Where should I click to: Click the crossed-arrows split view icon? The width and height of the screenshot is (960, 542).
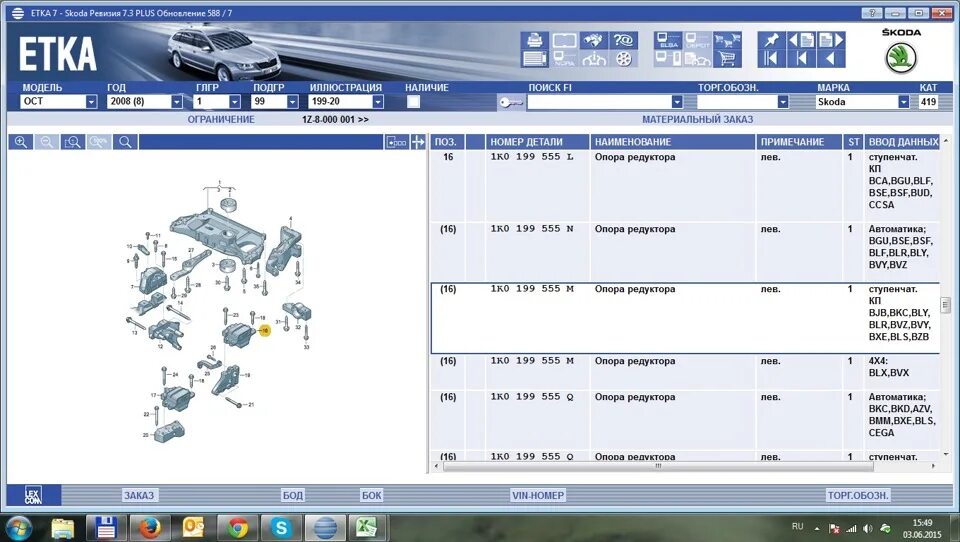pyautogui.click(x=418, y=142)
